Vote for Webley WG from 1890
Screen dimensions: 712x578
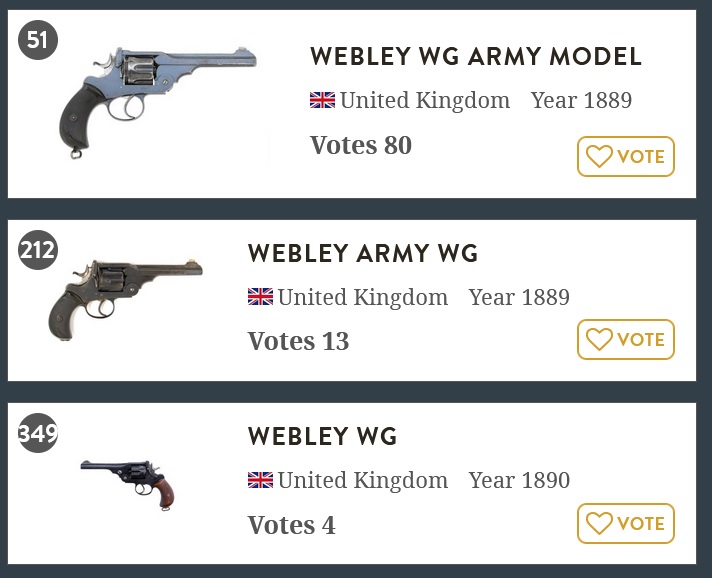pyautogui.click(x=626, y=524)
